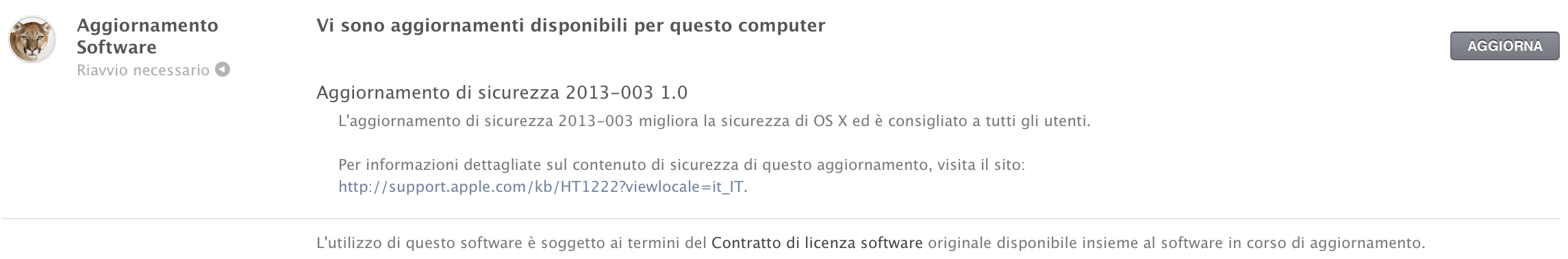This screenshot has height=259, width=1568.
Task: Click the Riavvio necessario label
Action: point(143,70)
